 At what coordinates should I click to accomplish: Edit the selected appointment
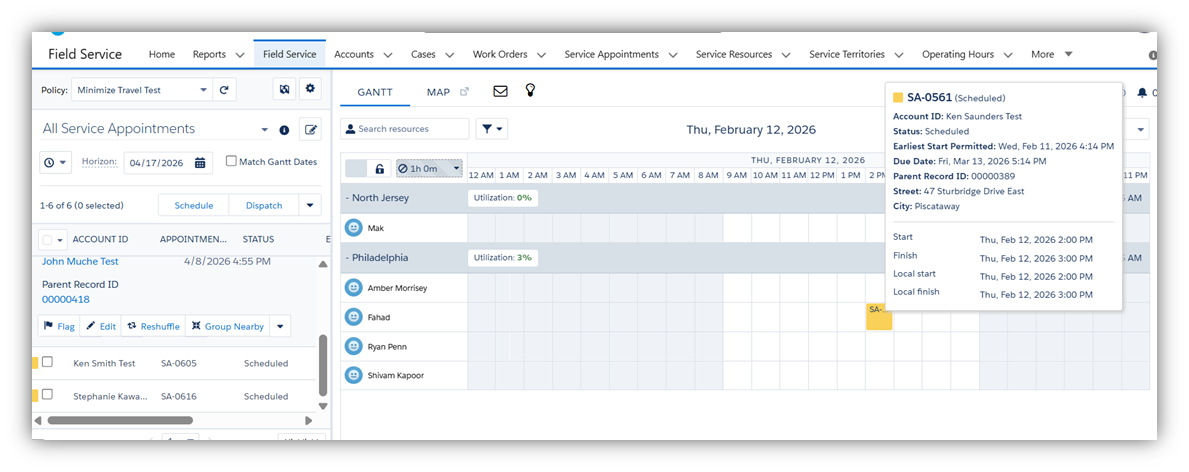pyautogui.click(x=101, y=326)
